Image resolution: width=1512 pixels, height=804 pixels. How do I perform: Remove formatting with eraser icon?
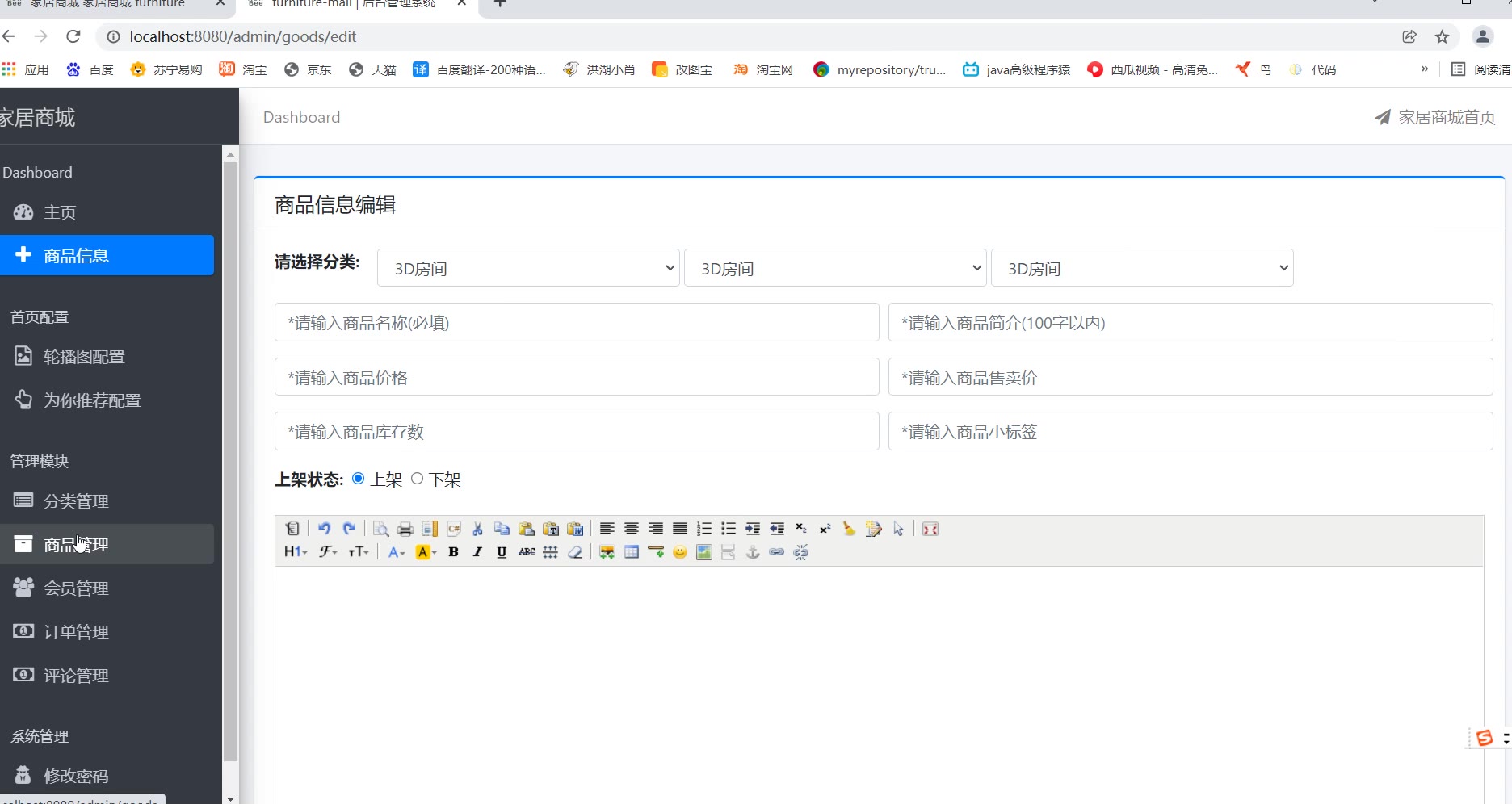[575, 552]
